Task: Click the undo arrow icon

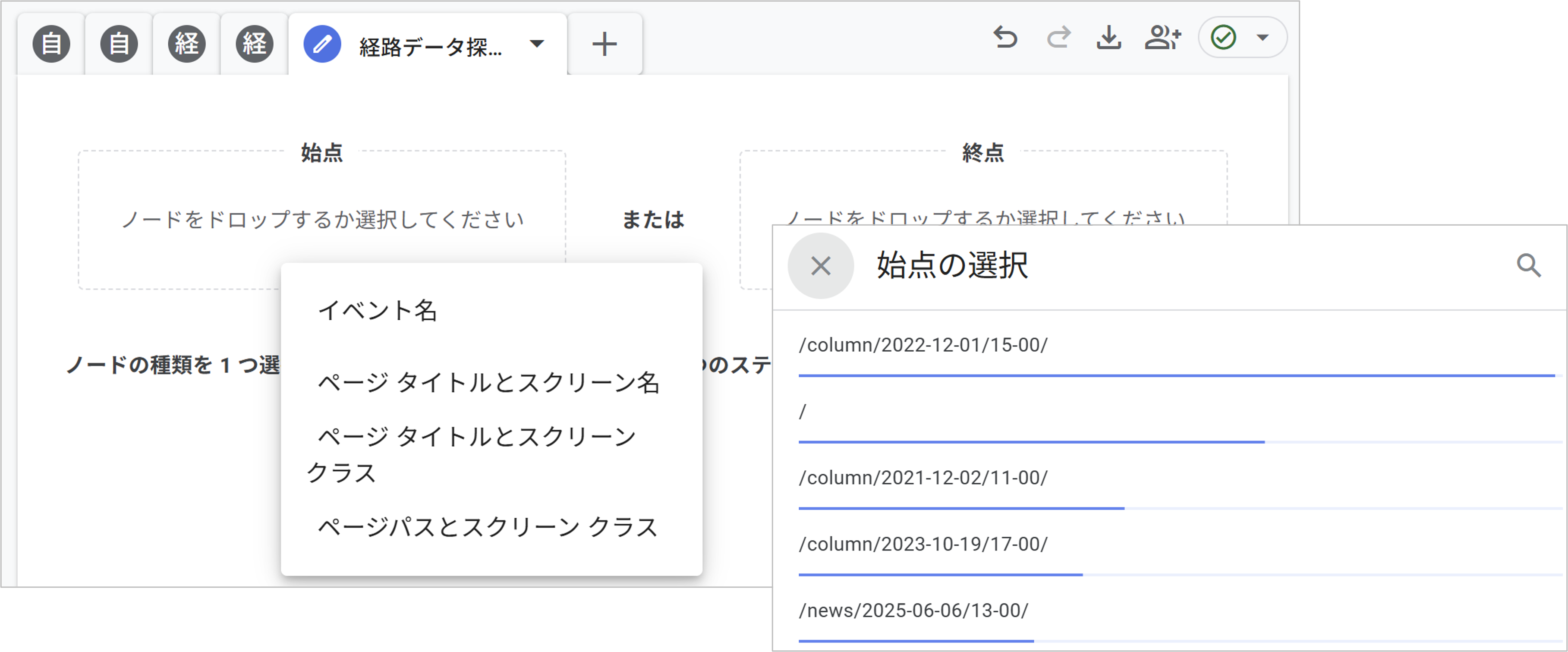Action: pos(1005,38)
